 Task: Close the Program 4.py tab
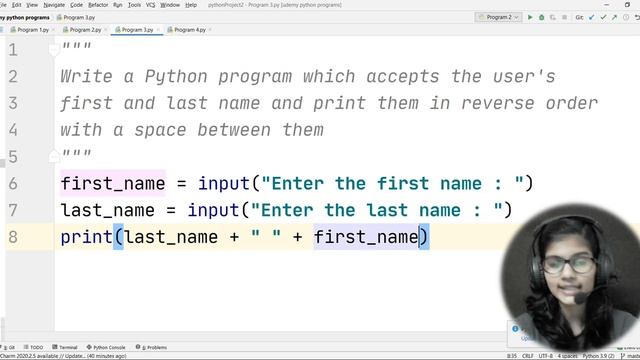pos(210,30)
